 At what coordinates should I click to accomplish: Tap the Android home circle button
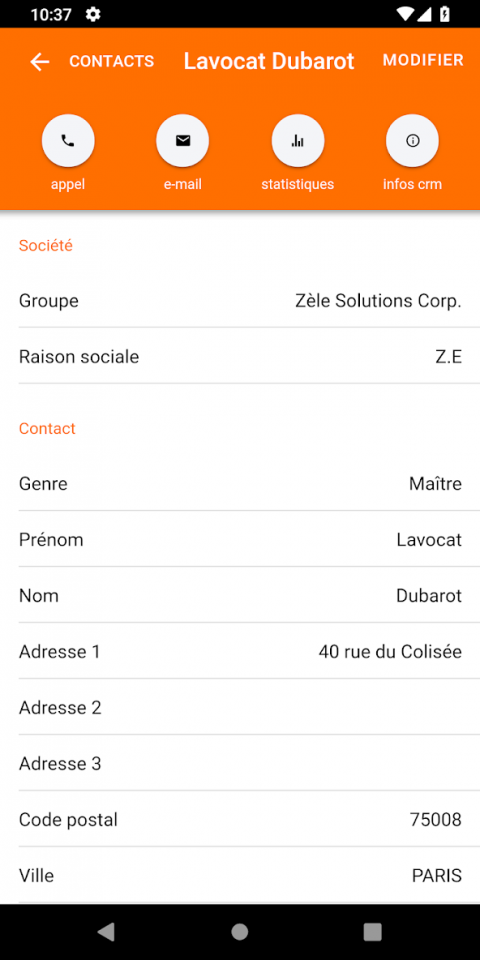[x=239, y=932]
